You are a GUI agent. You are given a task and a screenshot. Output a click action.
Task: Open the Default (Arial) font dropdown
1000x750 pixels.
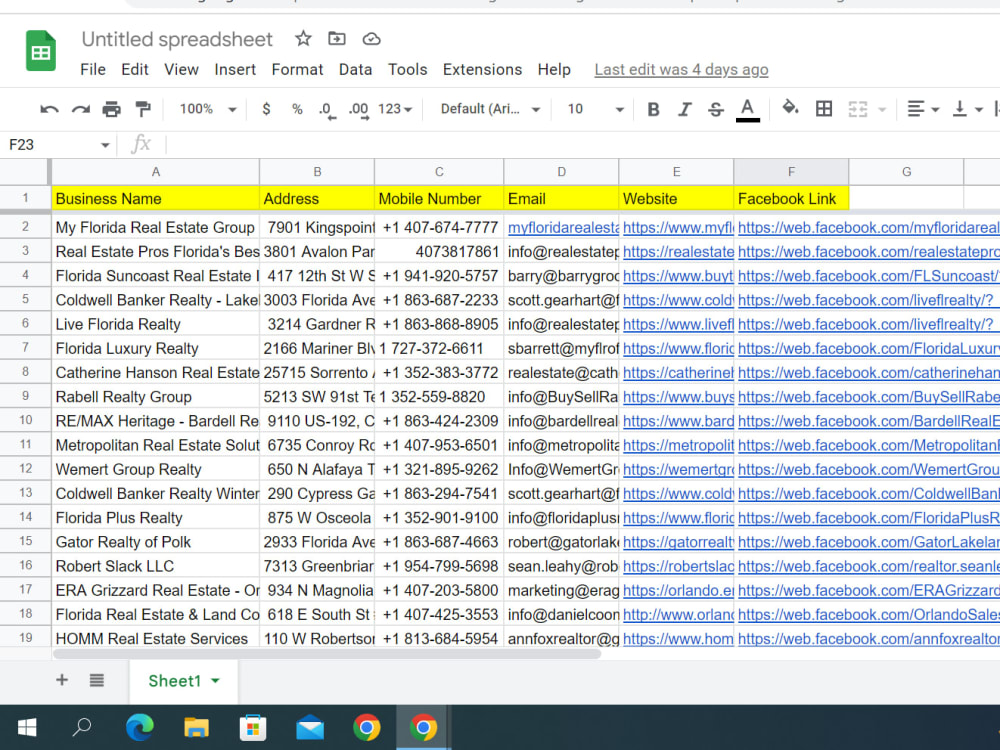point(490,109)
